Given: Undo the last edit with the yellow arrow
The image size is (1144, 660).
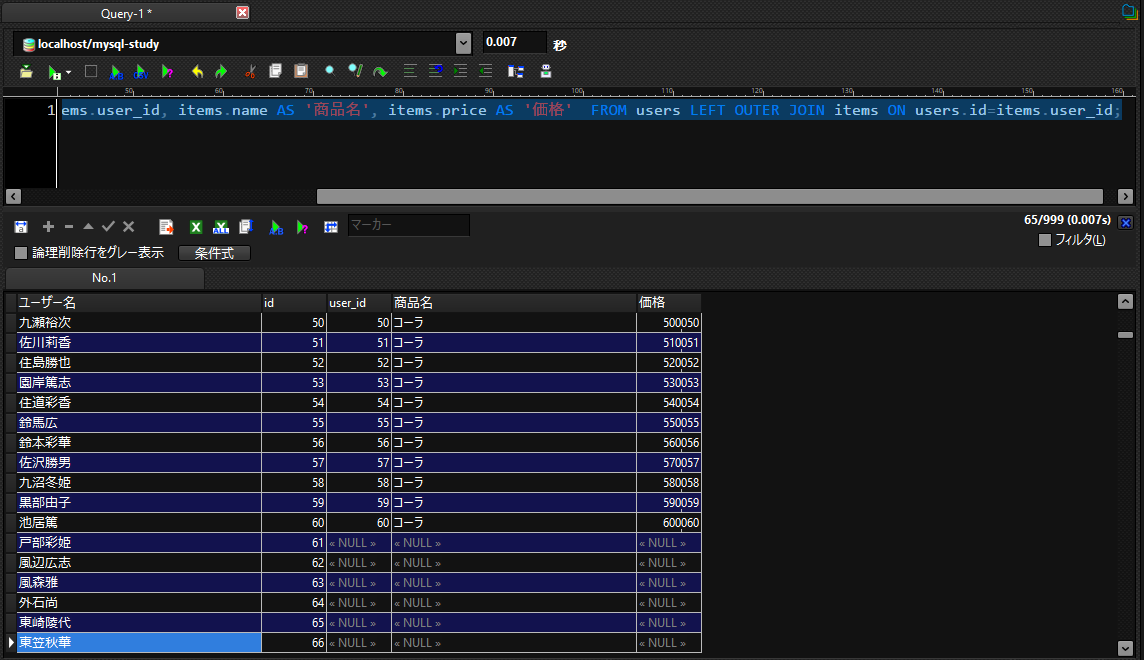Looking at the screenshot, I should (197, 71).
